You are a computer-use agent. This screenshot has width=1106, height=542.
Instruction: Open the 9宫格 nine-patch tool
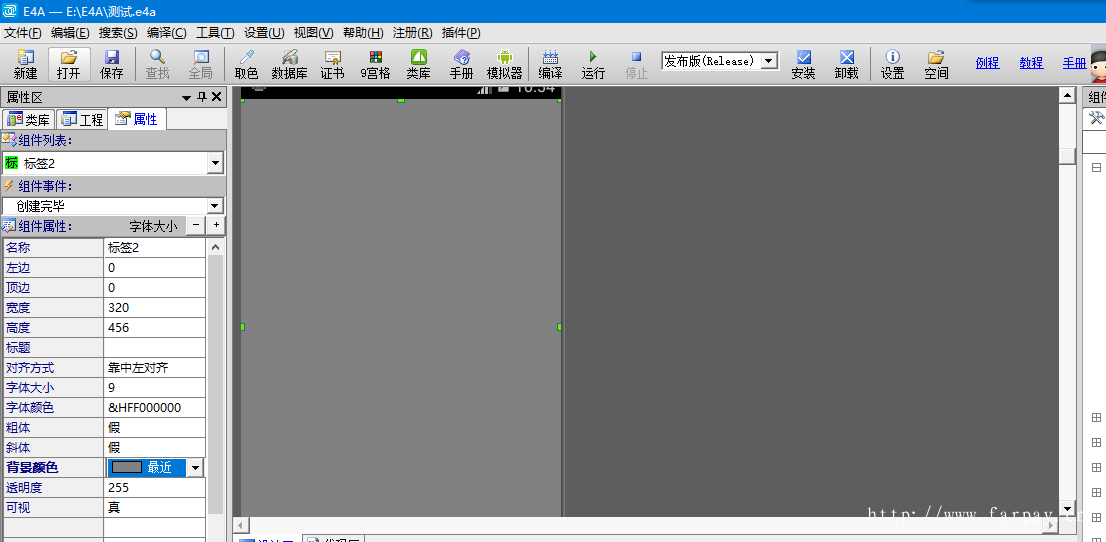(x=375, y=64)
